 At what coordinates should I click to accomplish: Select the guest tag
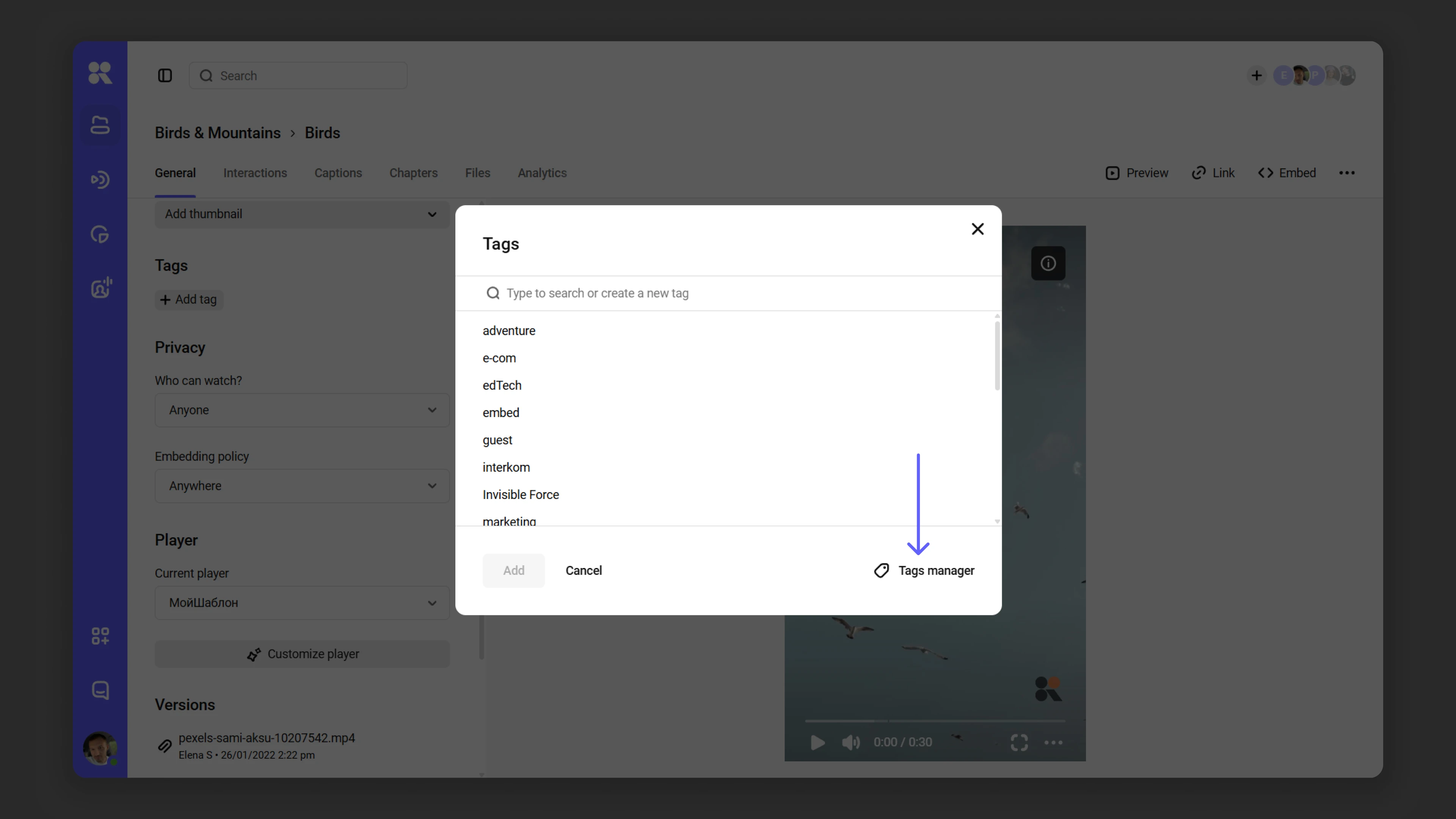pyautogui.click(x=497, y=440)
